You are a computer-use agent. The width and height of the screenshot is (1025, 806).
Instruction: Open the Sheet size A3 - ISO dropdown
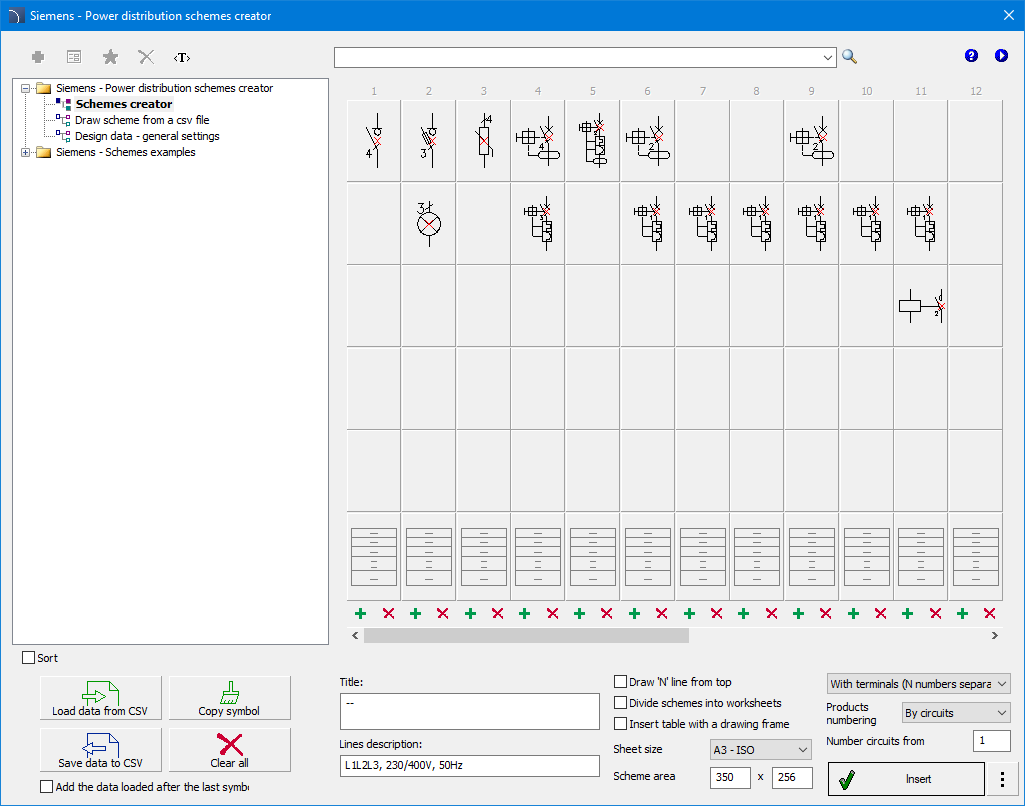pos(761,750)
